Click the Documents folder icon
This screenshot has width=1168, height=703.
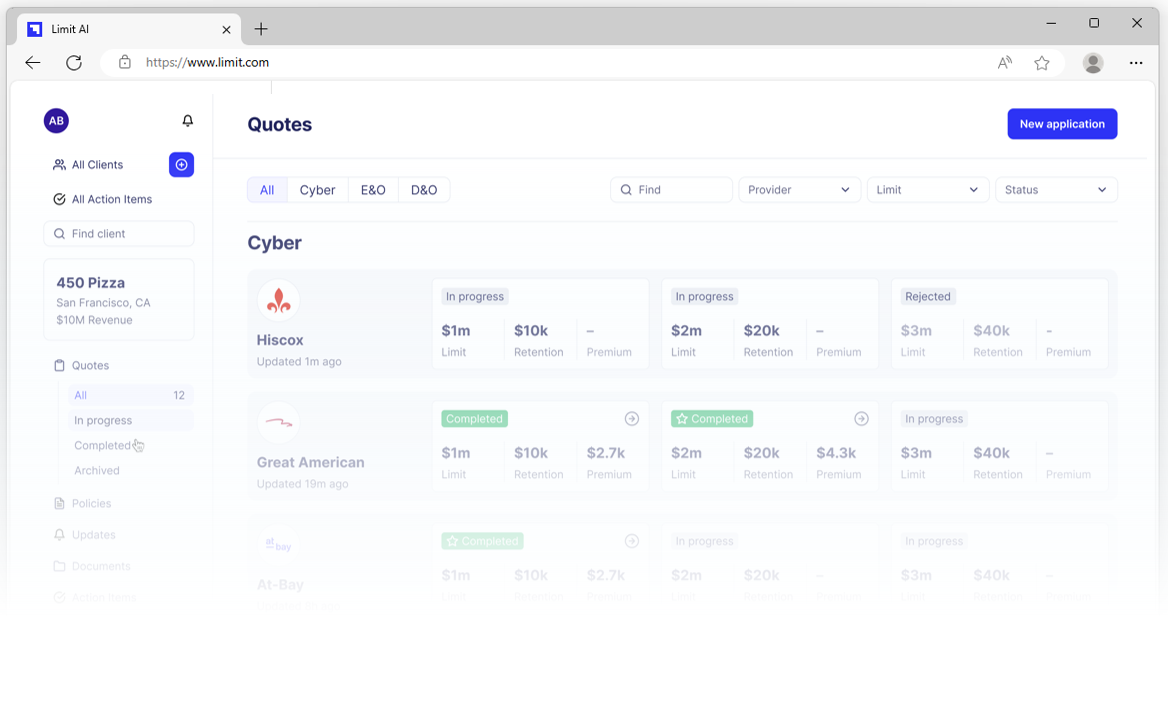click(60, 566)
